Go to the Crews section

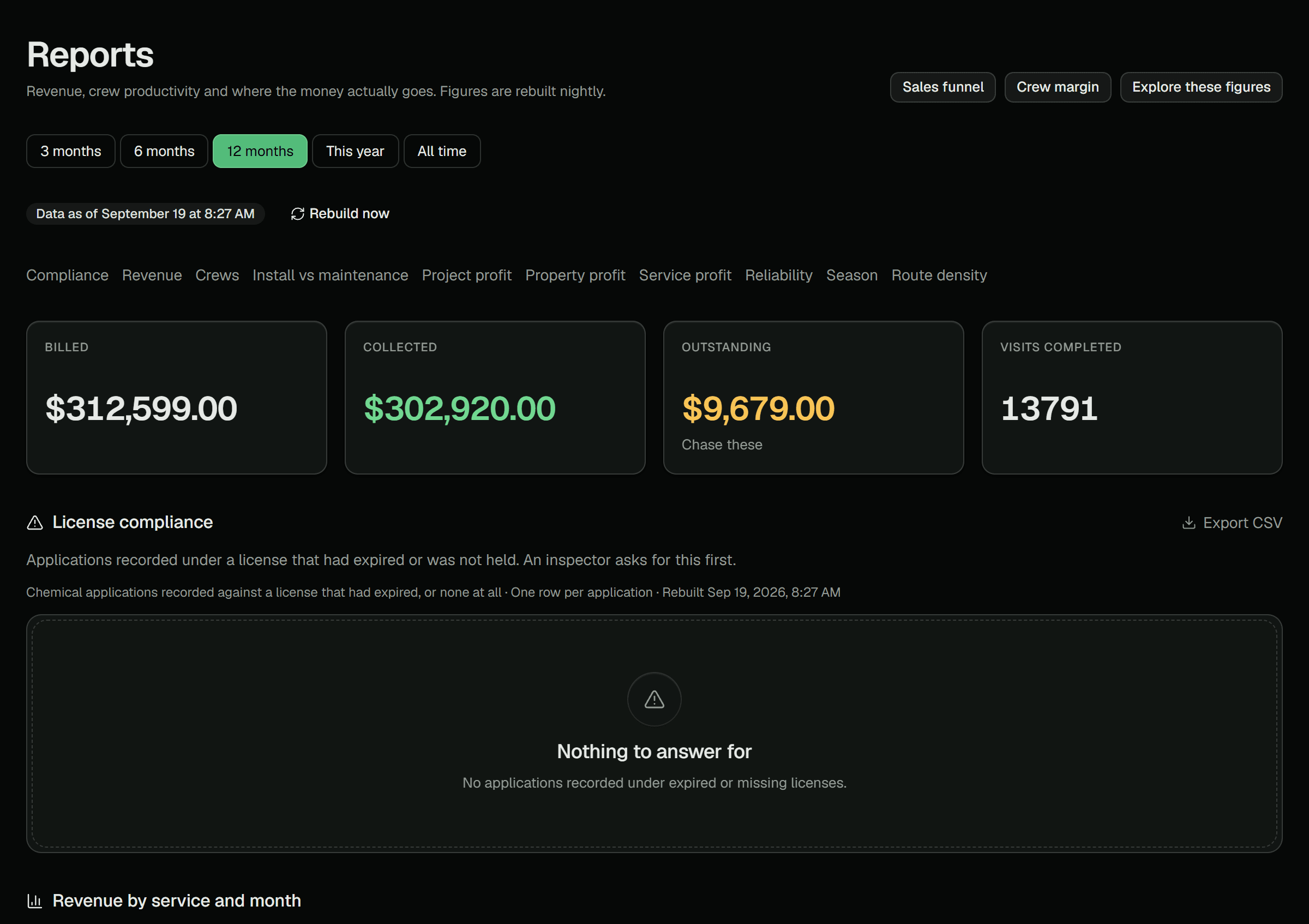217,275
